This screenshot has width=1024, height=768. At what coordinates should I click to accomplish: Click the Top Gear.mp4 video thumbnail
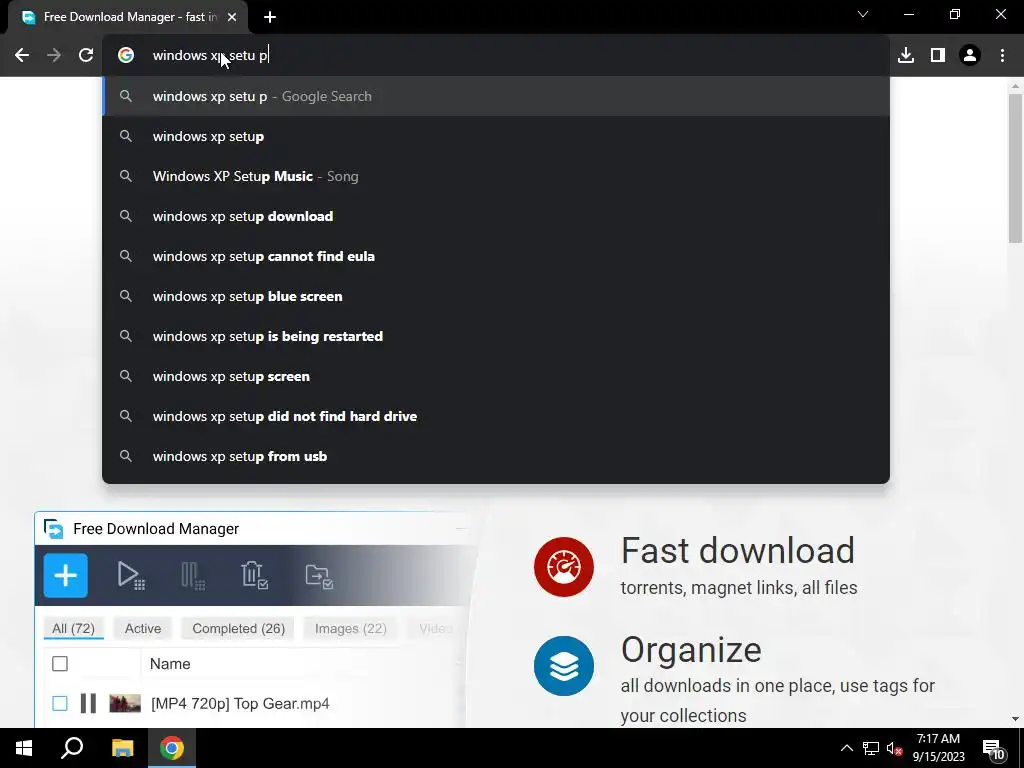[125, 703]
